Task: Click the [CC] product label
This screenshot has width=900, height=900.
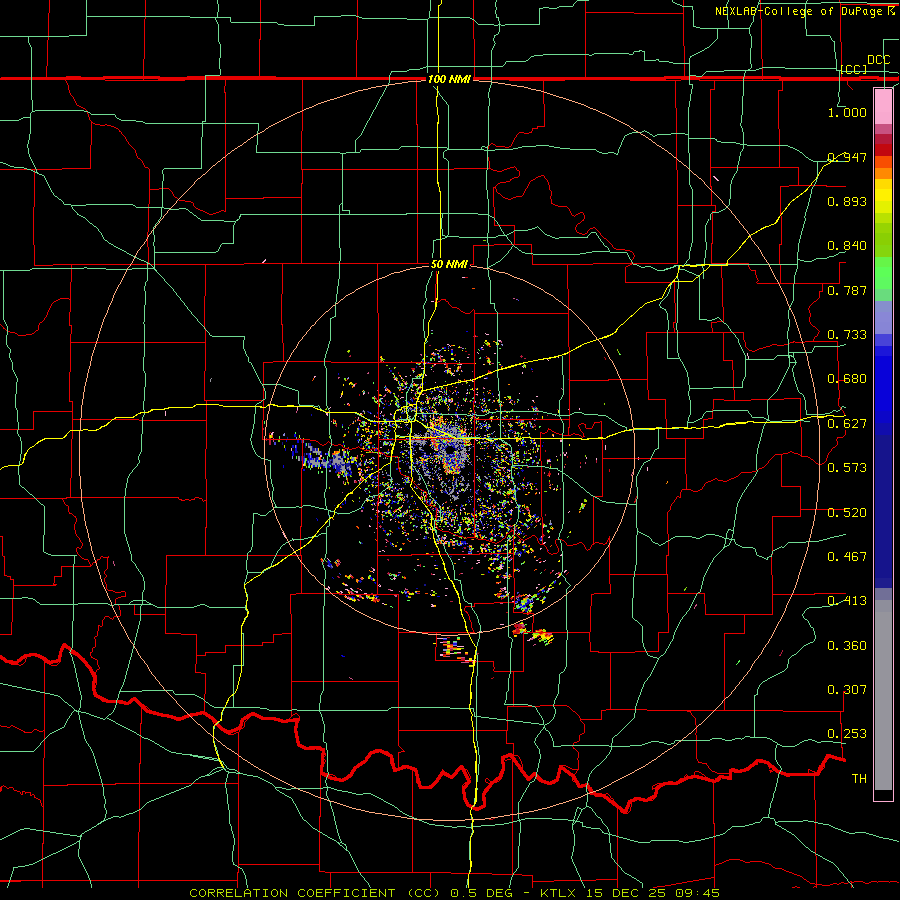Action: pos(854,69)
